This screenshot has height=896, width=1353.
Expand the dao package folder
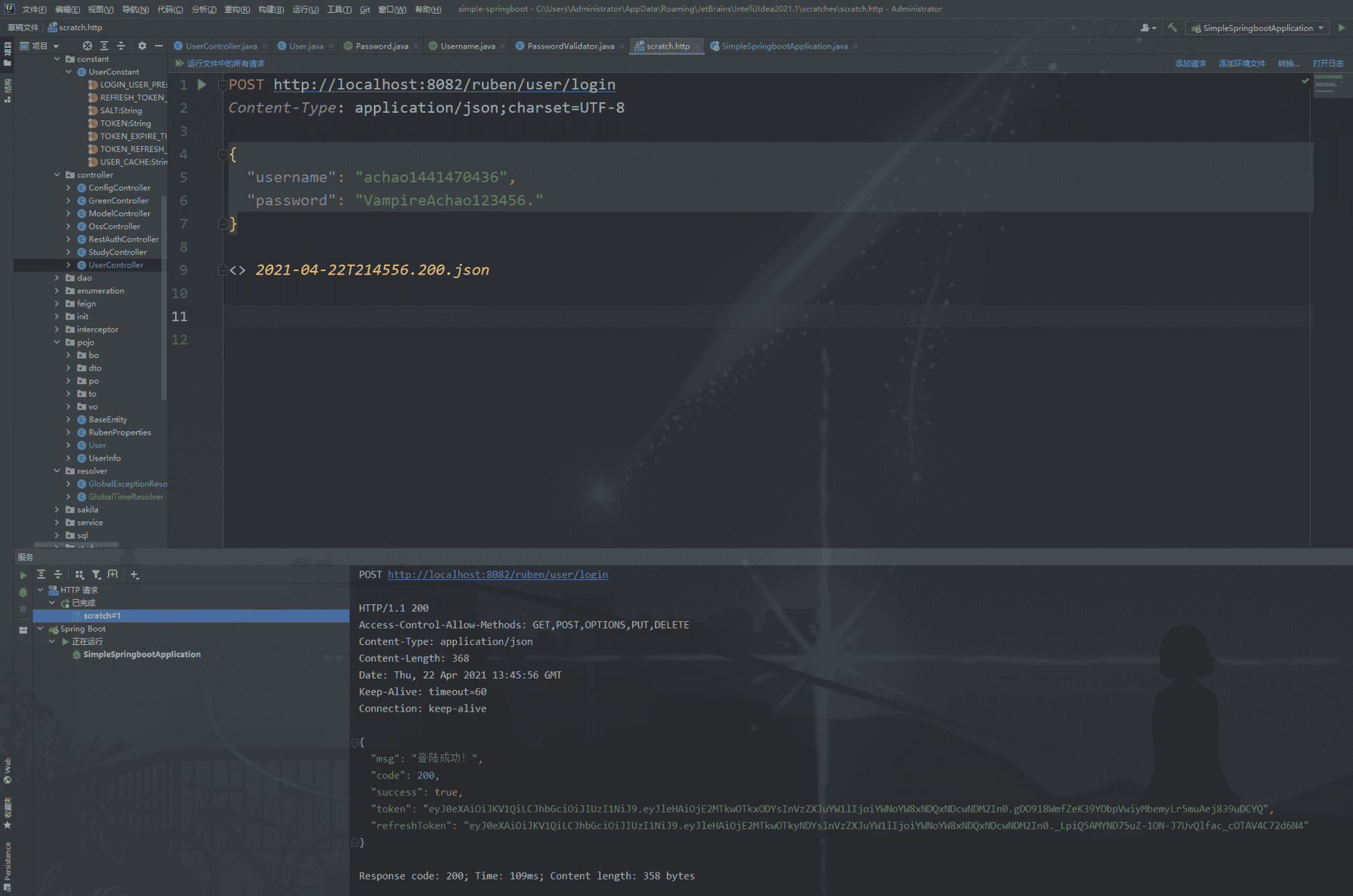pyautogui.click(x=57, y=278)
